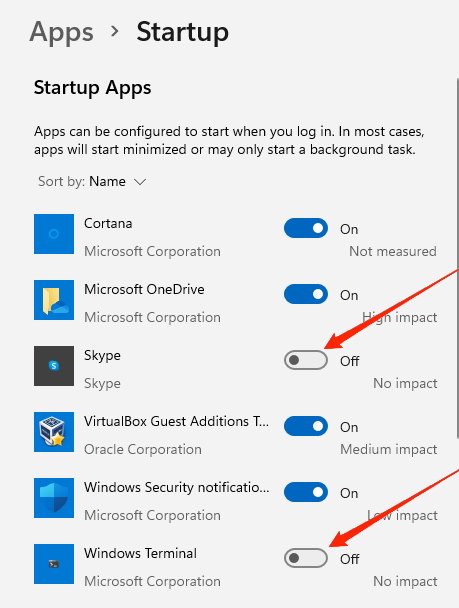This screenshot has height=608, width=459.
Task: Click the Windows Security shield icon
Action: pos(54,497)
